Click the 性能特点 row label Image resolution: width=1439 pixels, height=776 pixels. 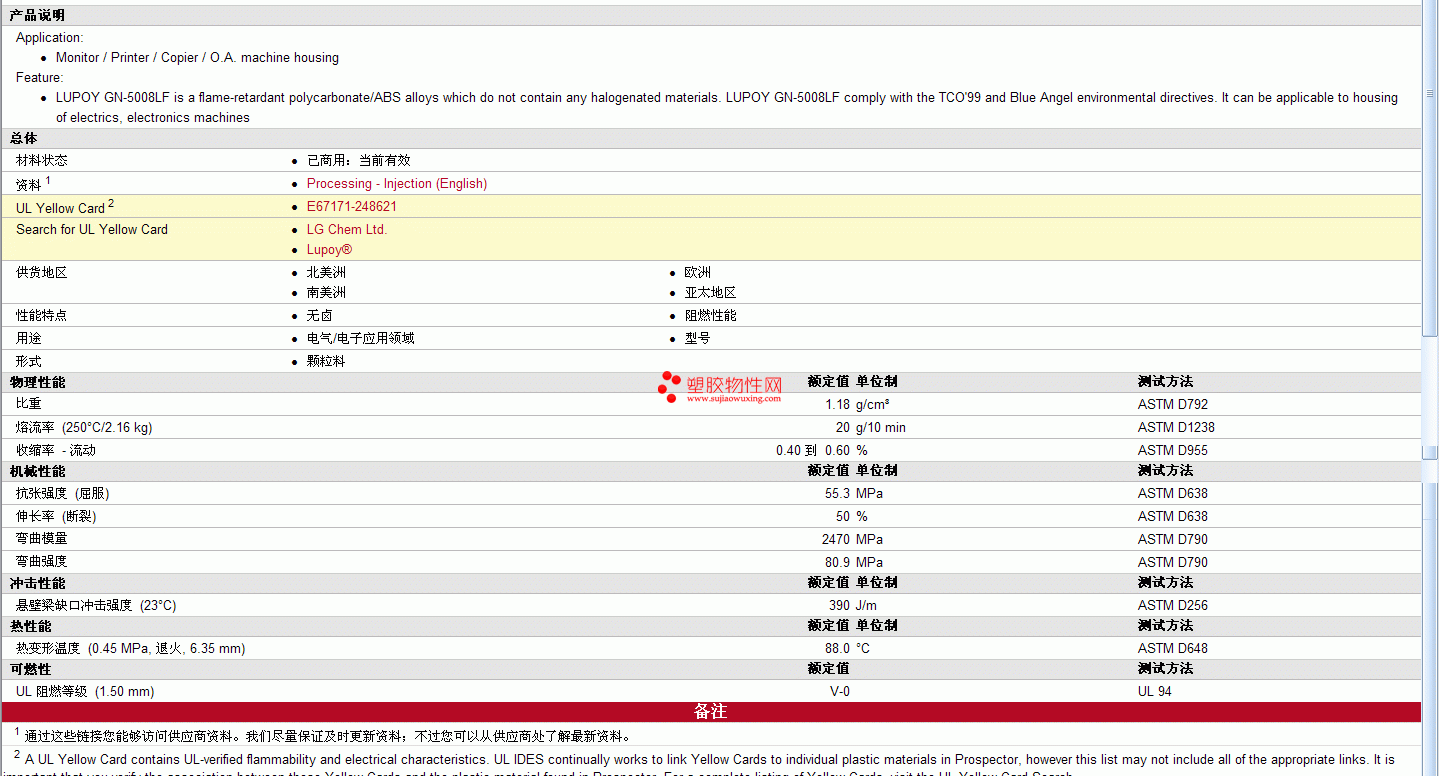(42, 315)
